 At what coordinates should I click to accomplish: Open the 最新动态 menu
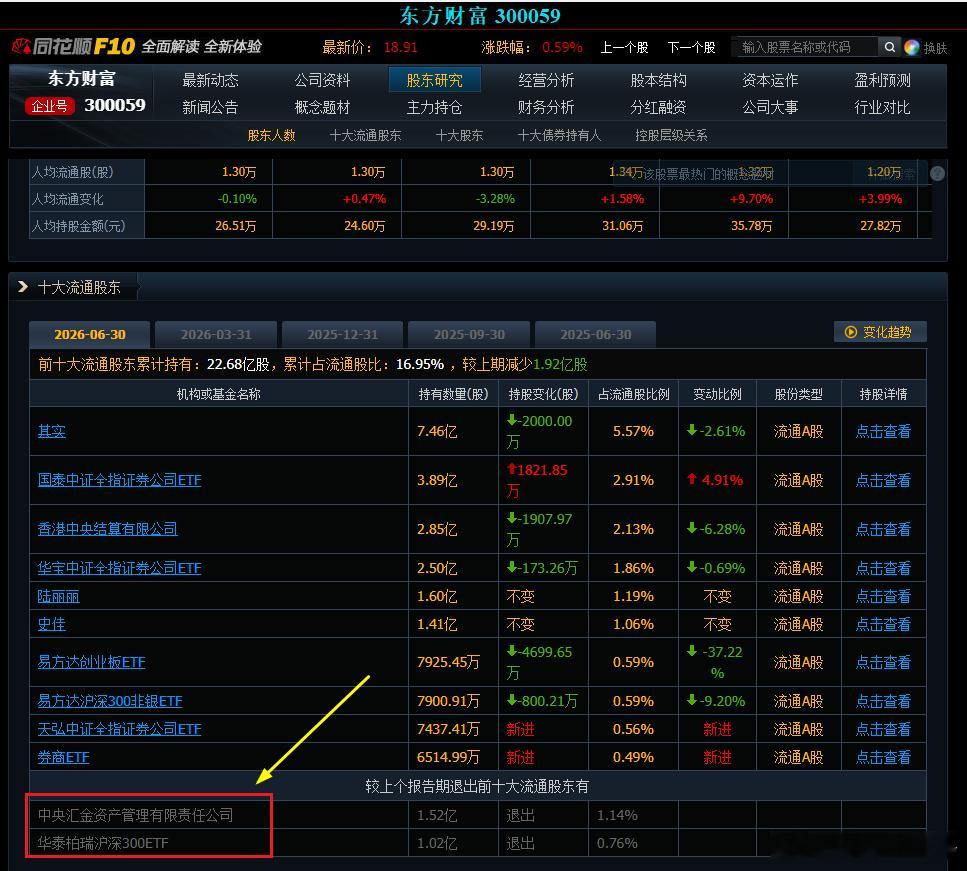coord(210,80)
